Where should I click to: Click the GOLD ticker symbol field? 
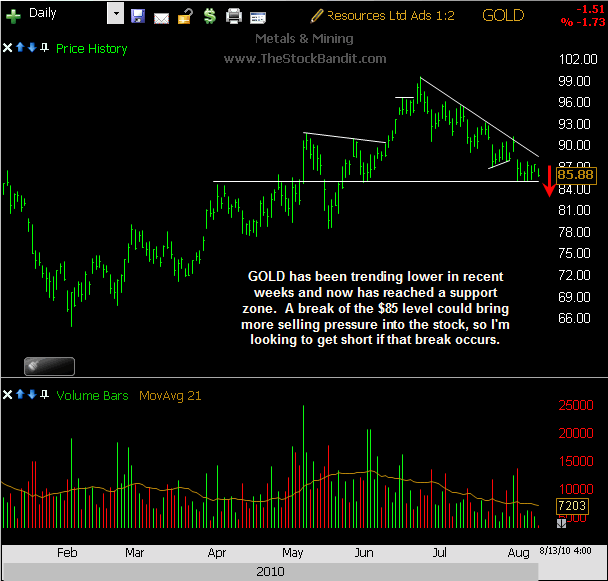click(502, 15)
